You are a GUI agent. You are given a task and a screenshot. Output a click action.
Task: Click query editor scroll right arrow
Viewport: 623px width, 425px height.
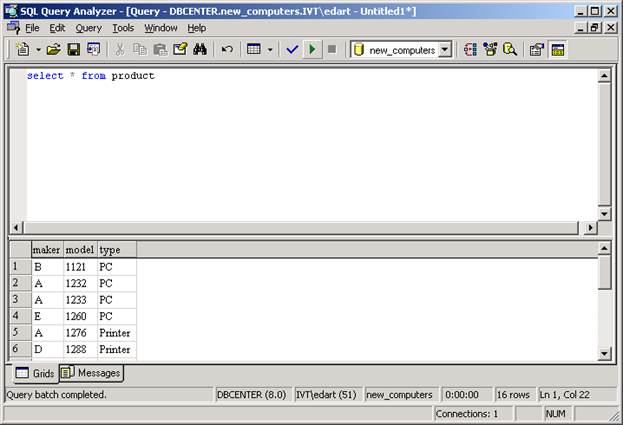pos(590,228)
